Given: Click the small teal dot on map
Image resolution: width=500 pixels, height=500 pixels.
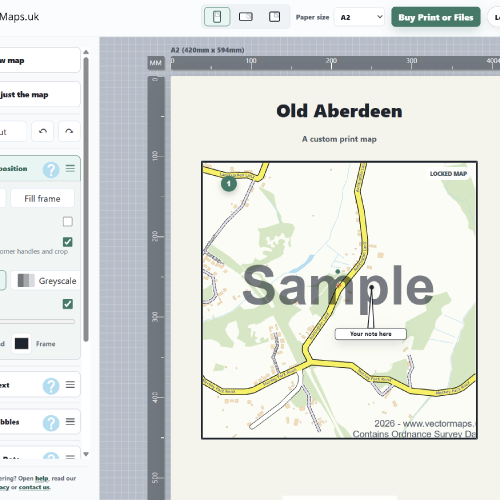Looking at the screenshot, I should [x=338, y=272].
